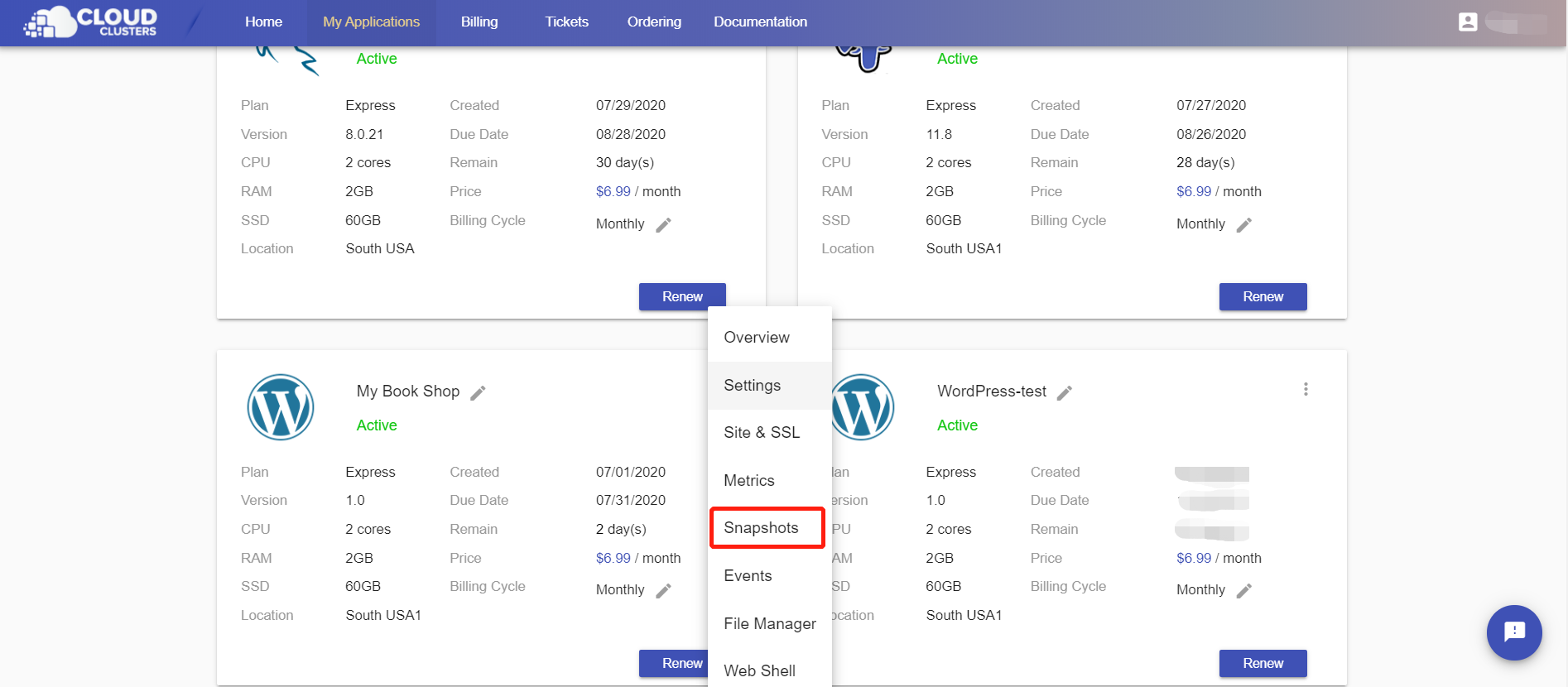Edit billing cycle for My Book Shop
The image size is (1568, 687).
pyautogui.click(x=663, y=590)
